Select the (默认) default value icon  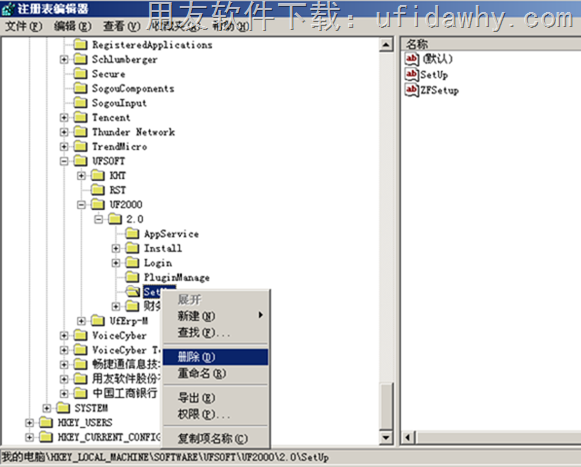pos(411,59)
